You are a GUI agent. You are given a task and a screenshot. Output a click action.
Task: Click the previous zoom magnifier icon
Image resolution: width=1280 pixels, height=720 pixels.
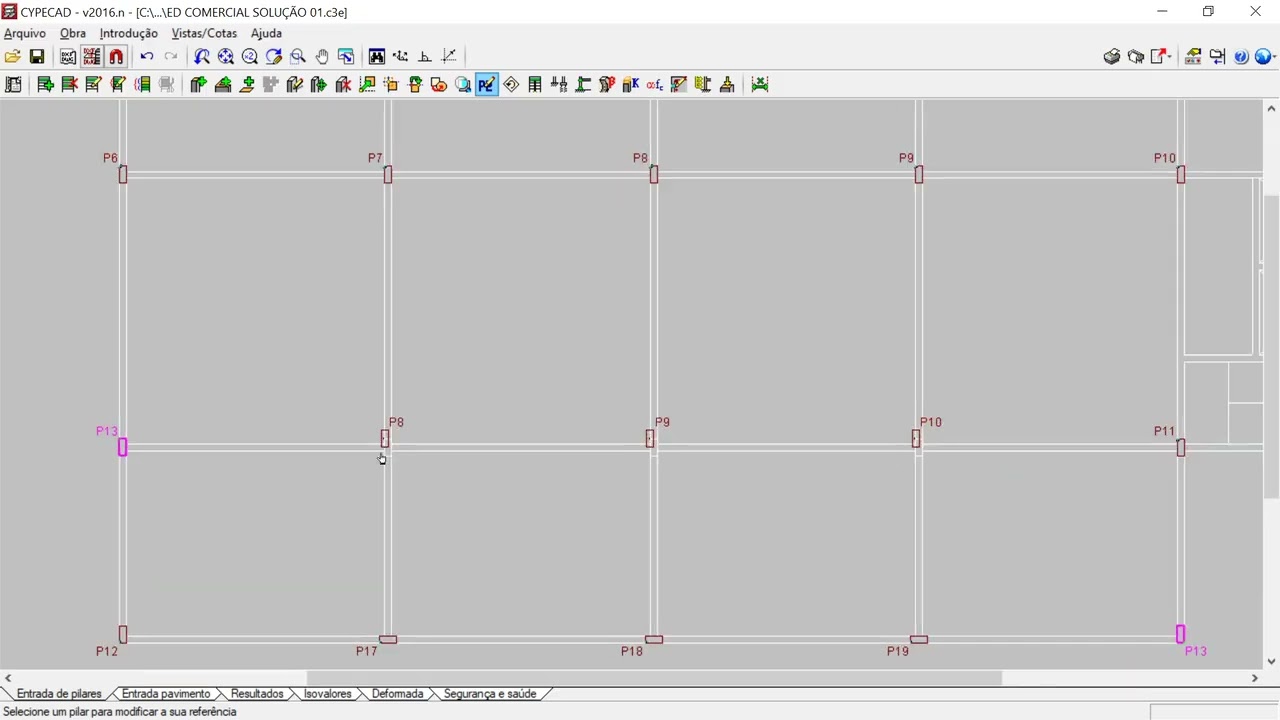tap(202, 57)
